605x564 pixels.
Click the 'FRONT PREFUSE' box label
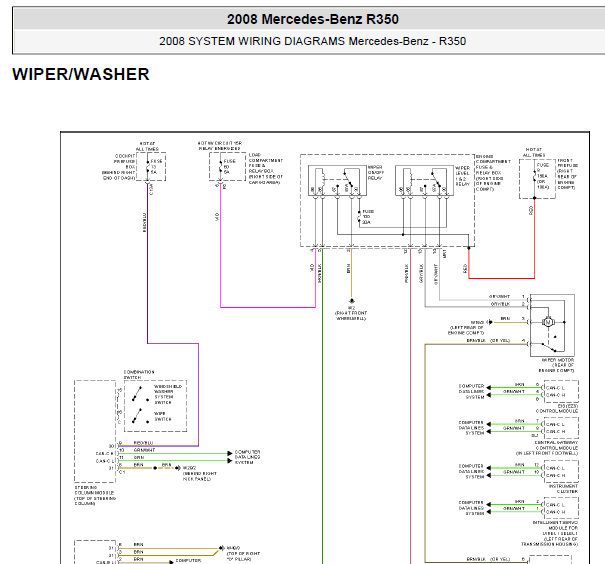coord(567,174)
